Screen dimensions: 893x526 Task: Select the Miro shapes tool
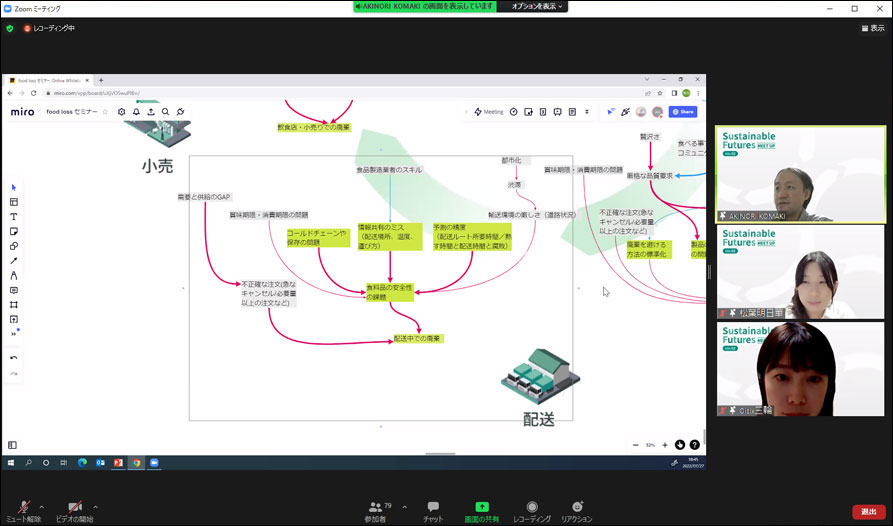14,246
